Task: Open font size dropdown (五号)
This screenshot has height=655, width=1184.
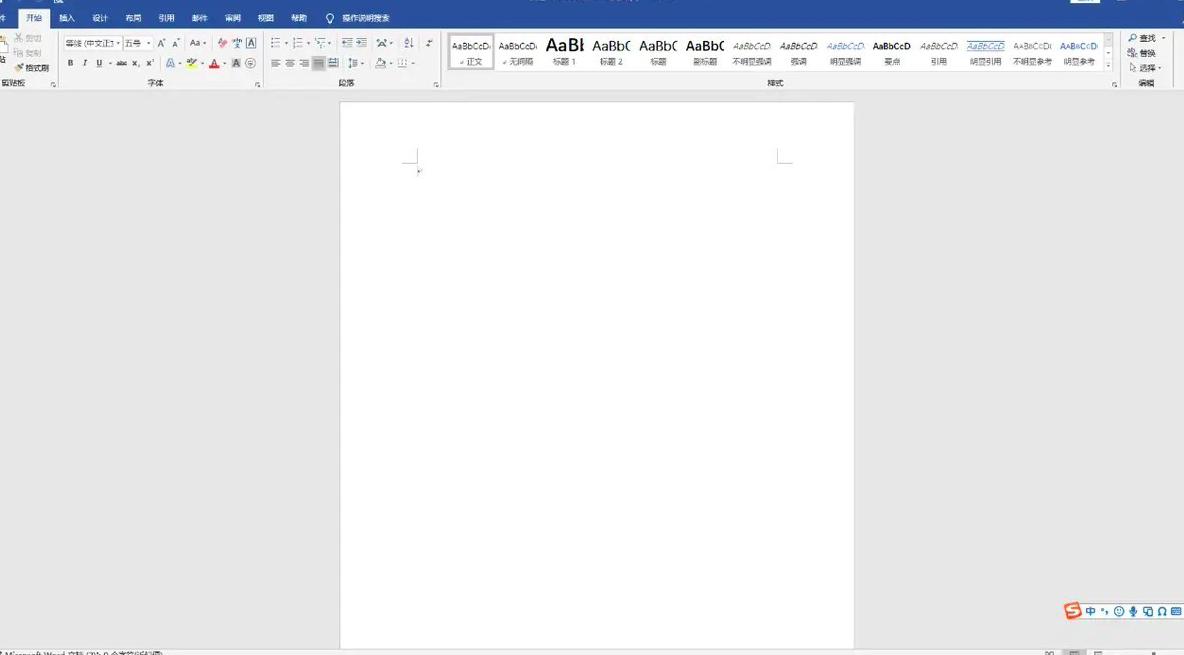Action: (x=149, y=43)
